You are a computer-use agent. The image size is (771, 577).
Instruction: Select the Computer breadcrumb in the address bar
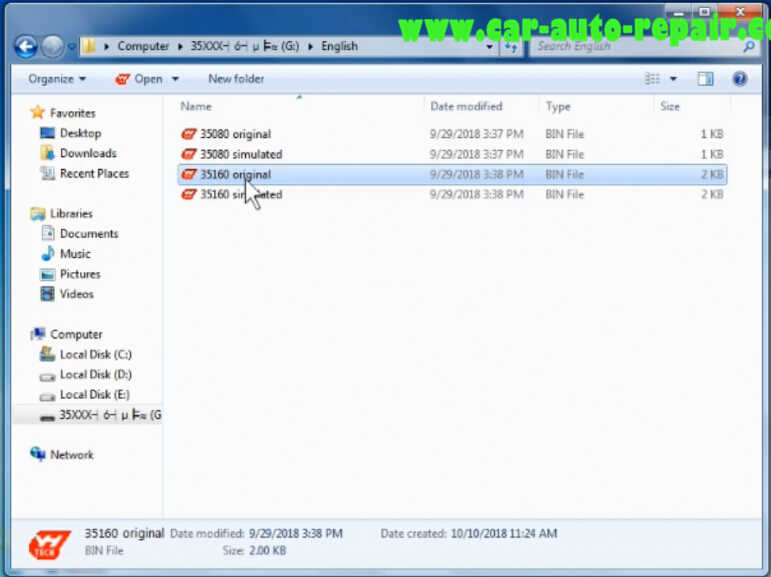coord(143,46)
